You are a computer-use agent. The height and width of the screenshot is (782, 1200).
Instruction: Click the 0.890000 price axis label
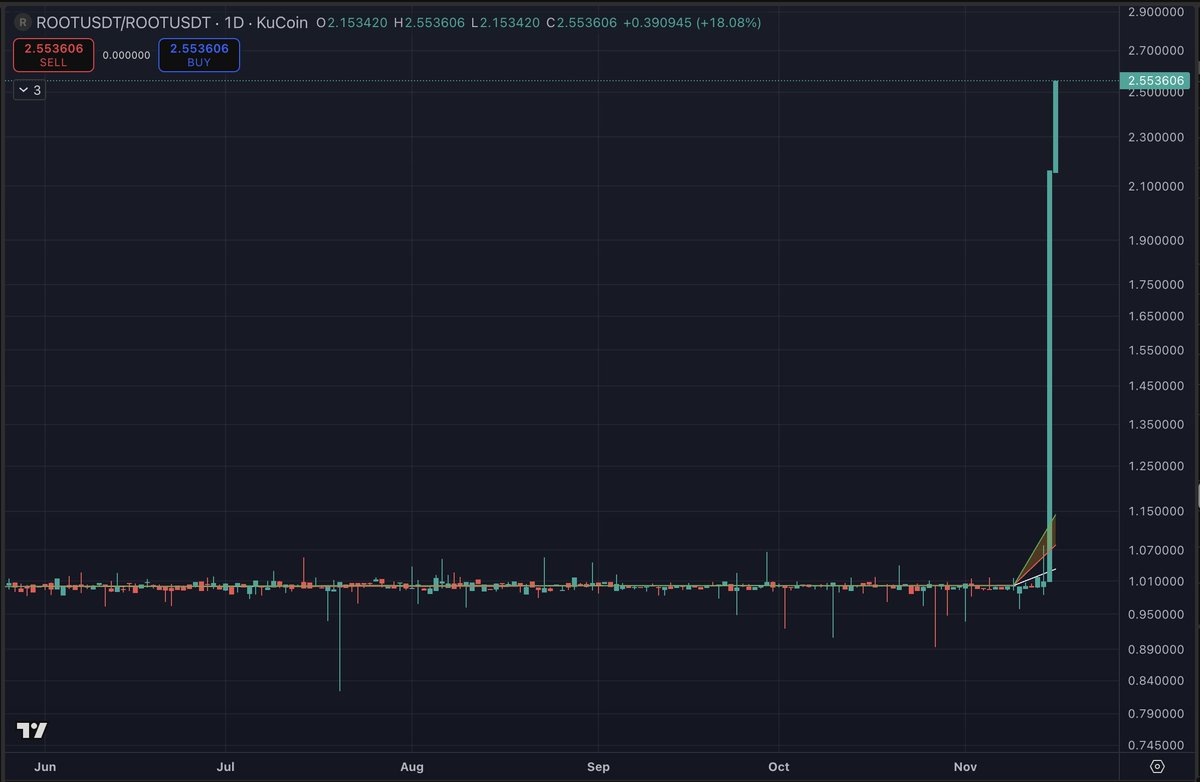pos(1156,650)
